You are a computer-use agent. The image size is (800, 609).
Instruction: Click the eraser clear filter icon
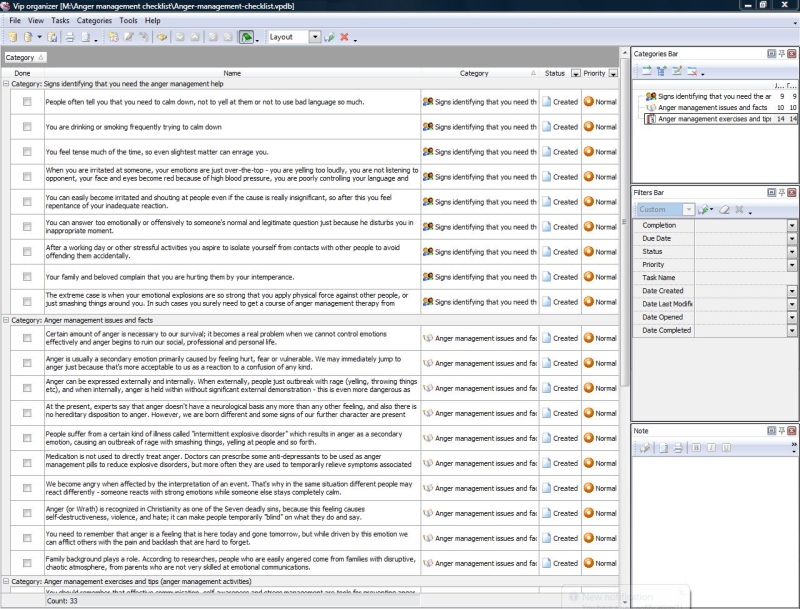tap(724, 210)
